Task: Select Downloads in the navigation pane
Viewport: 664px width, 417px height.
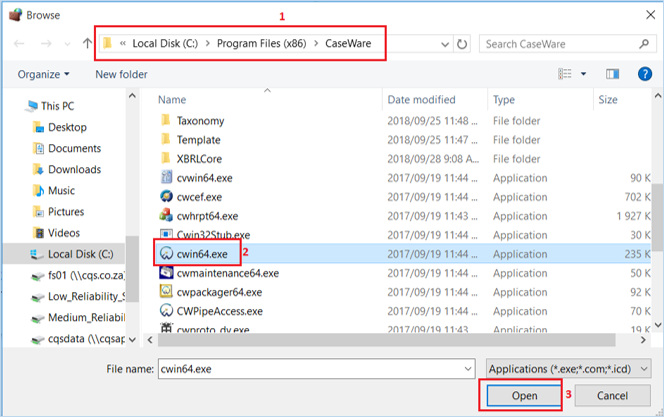Action: point(74,169)
